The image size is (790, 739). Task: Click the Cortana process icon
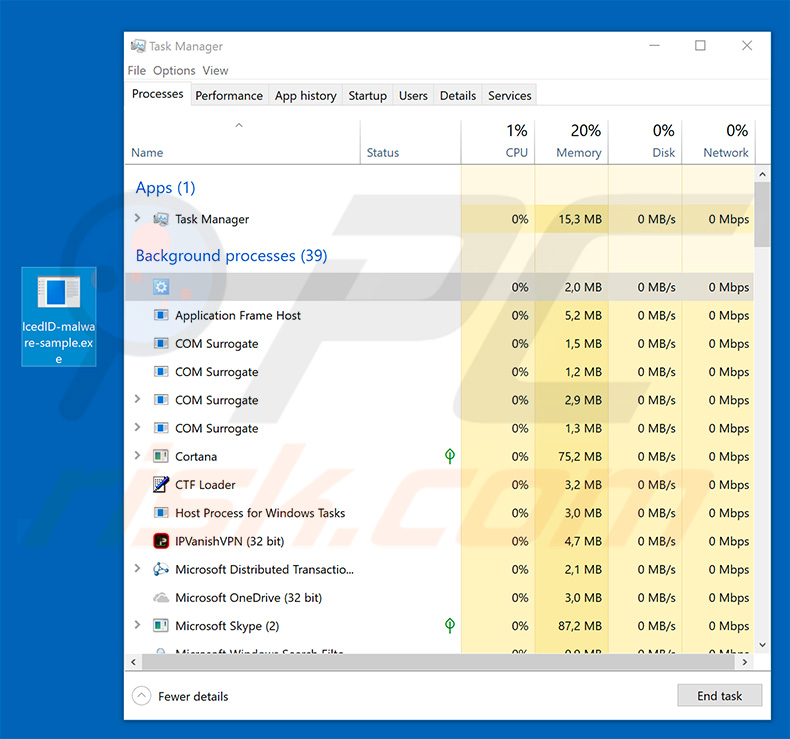coord(161,456)
